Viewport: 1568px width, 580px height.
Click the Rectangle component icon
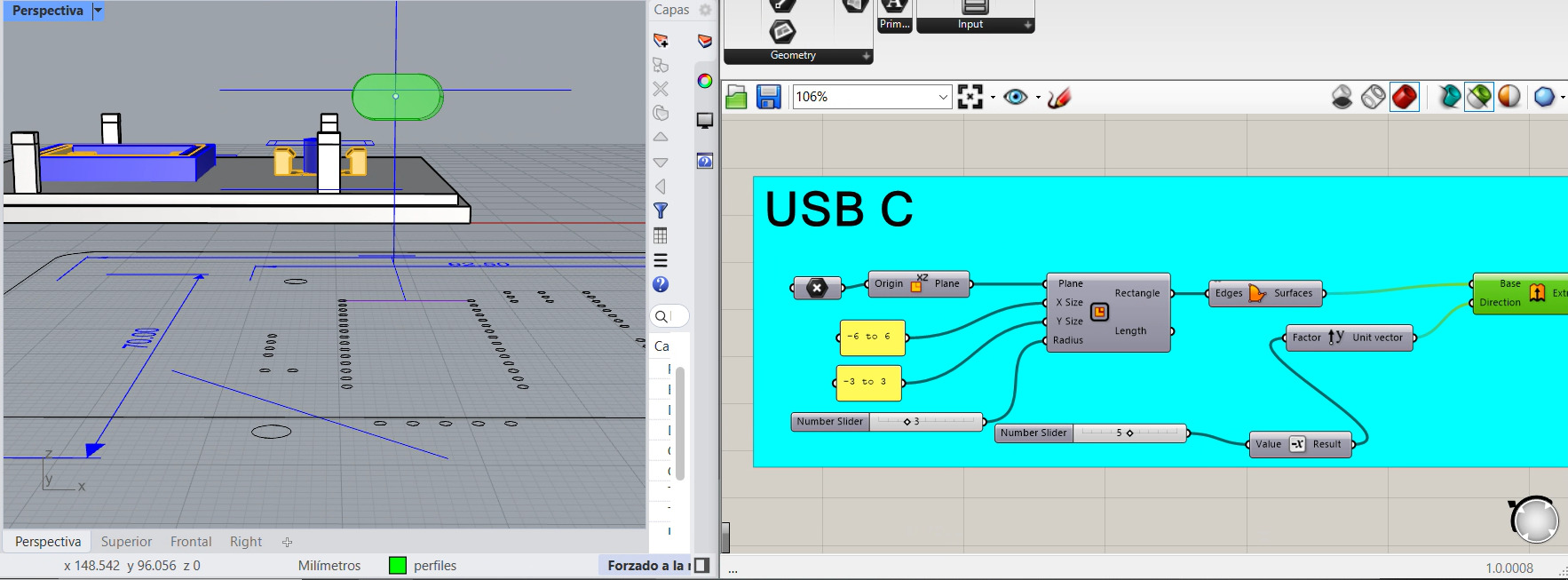tap(1099, 312)
